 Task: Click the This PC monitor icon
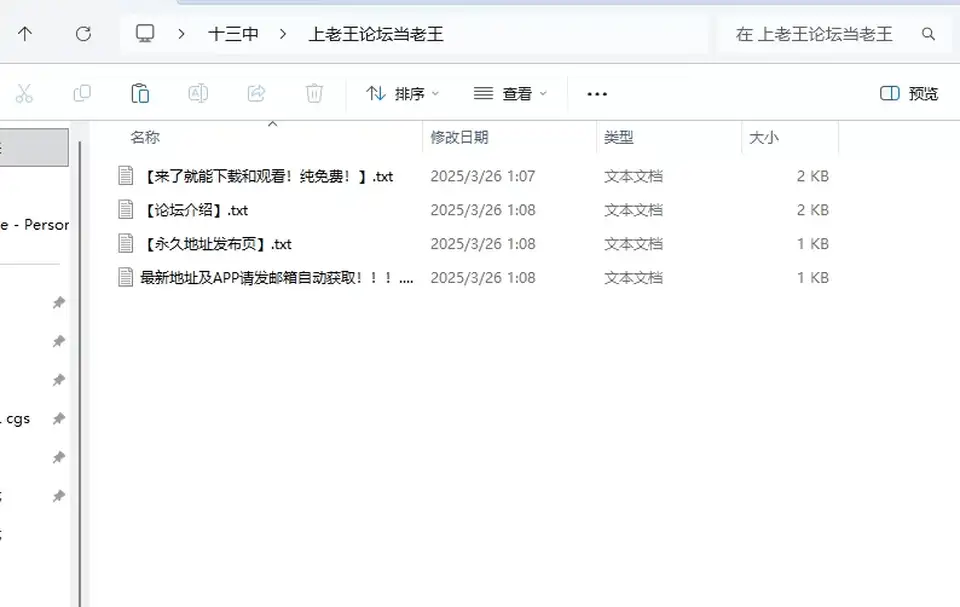point(145,34)
